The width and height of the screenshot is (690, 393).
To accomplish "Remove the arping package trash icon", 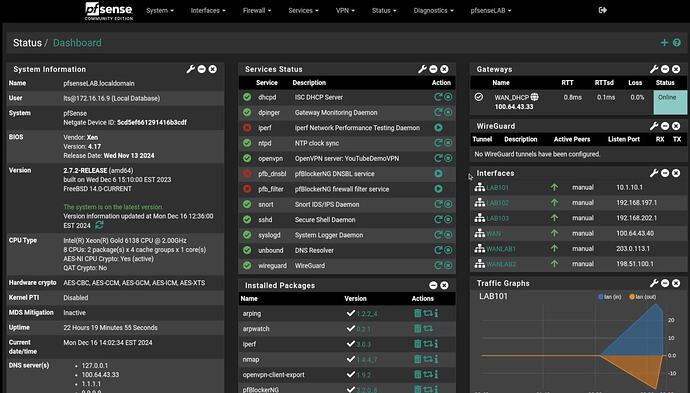I will pos(418,313).
